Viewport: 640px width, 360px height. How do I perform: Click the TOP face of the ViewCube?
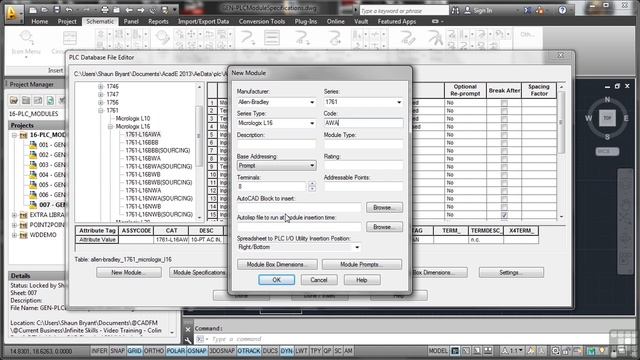607,118
